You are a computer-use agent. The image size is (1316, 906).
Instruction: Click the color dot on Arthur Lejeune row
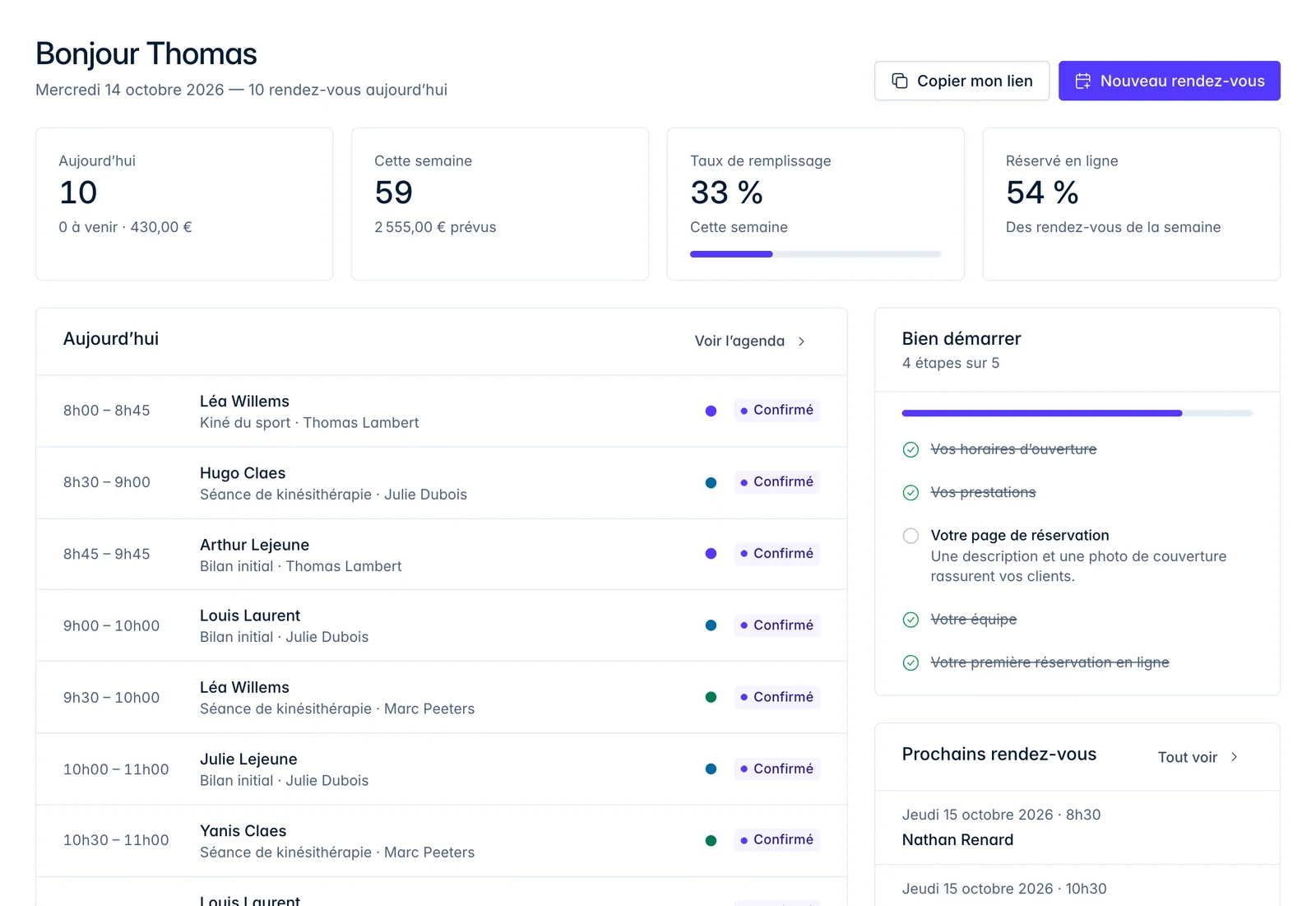pyautogui.click(x=711, y=554)
